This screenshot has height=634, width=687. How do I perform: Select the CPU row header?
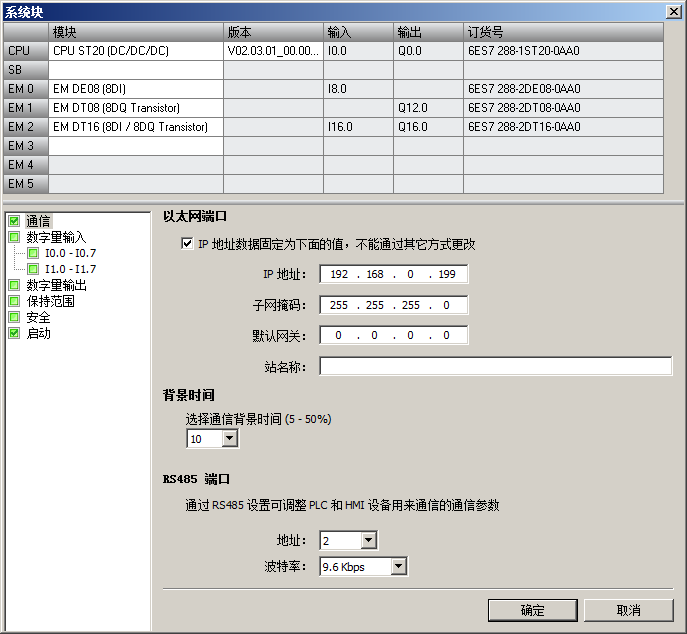click(26, 51)
